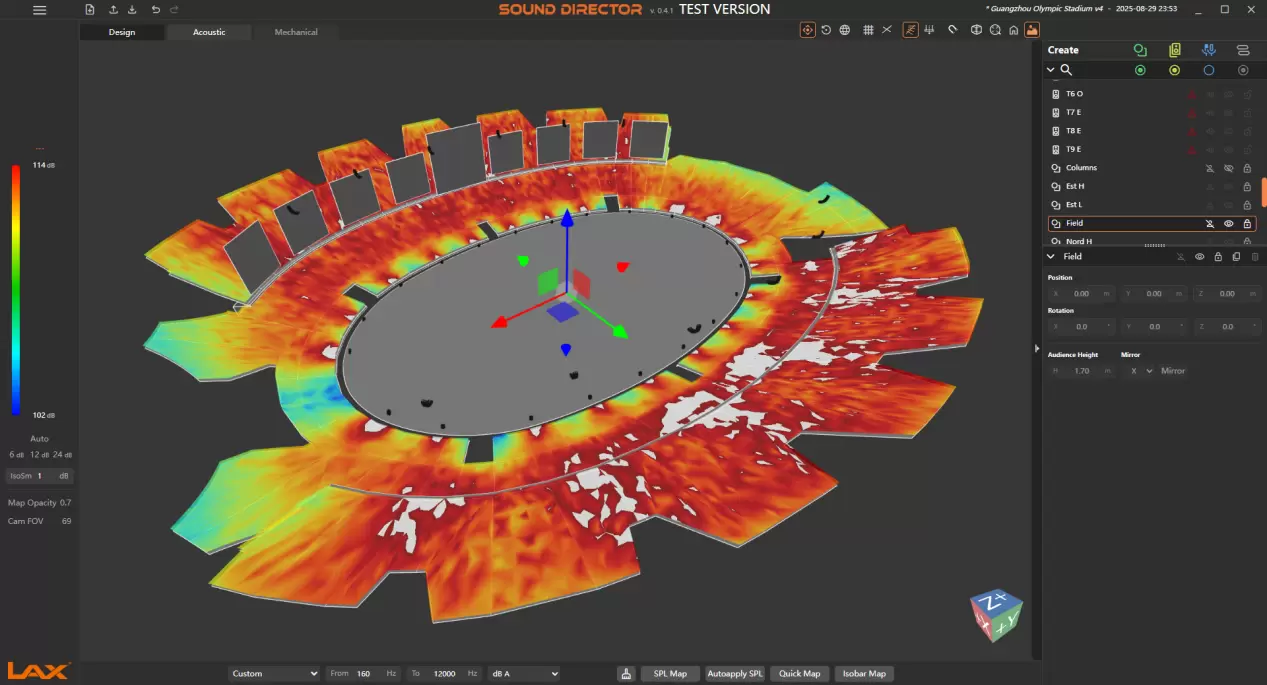Switch to the Acoustic tab
1267x685 pixels.
[x=209, y=32]
